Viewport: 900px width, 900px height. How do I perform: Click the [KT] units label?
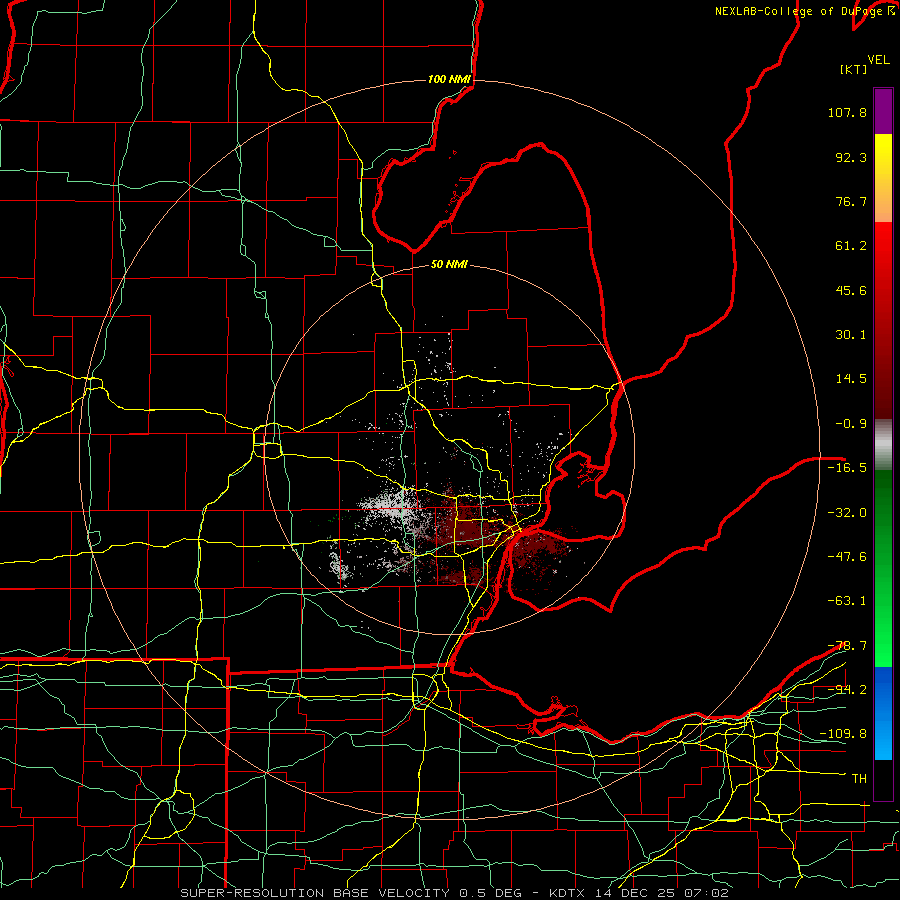pos(854,69)
